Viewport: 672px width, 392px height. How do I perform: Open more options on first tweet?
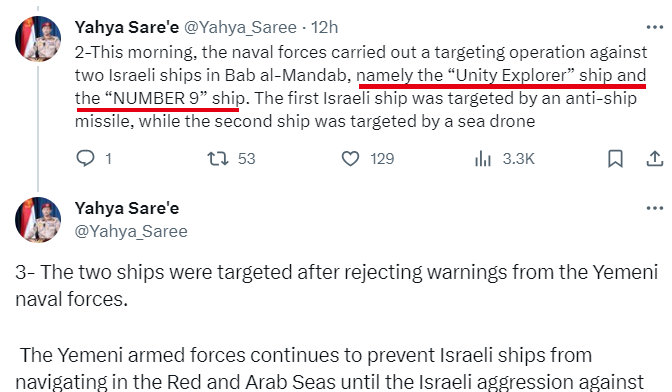654,27
